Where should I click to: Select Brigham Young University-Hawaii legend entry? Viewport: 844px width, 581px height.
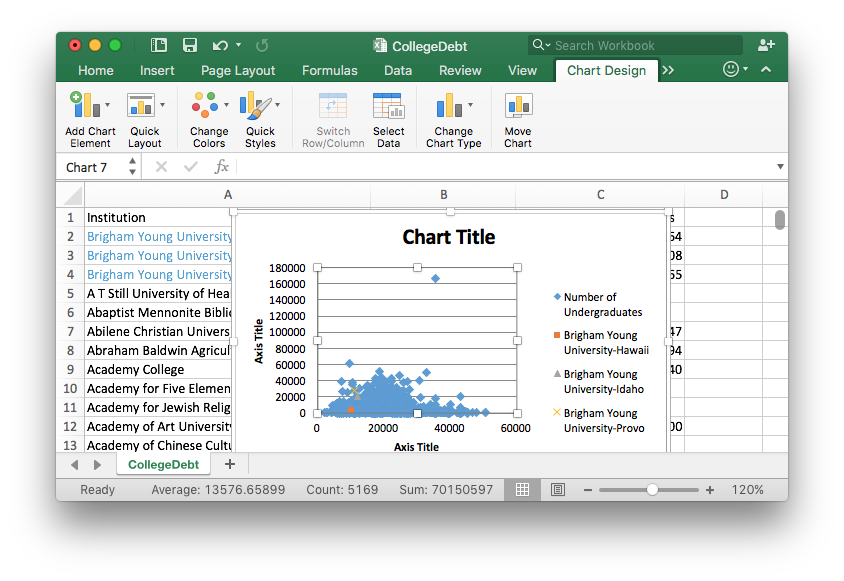[601, 342]
